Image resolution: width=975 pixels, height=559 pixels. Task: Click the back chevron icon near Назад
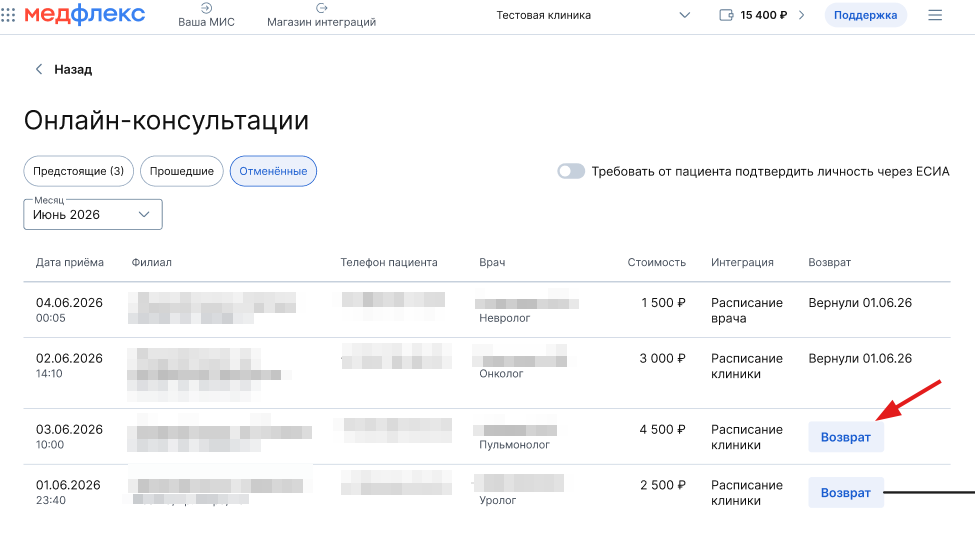39,70
